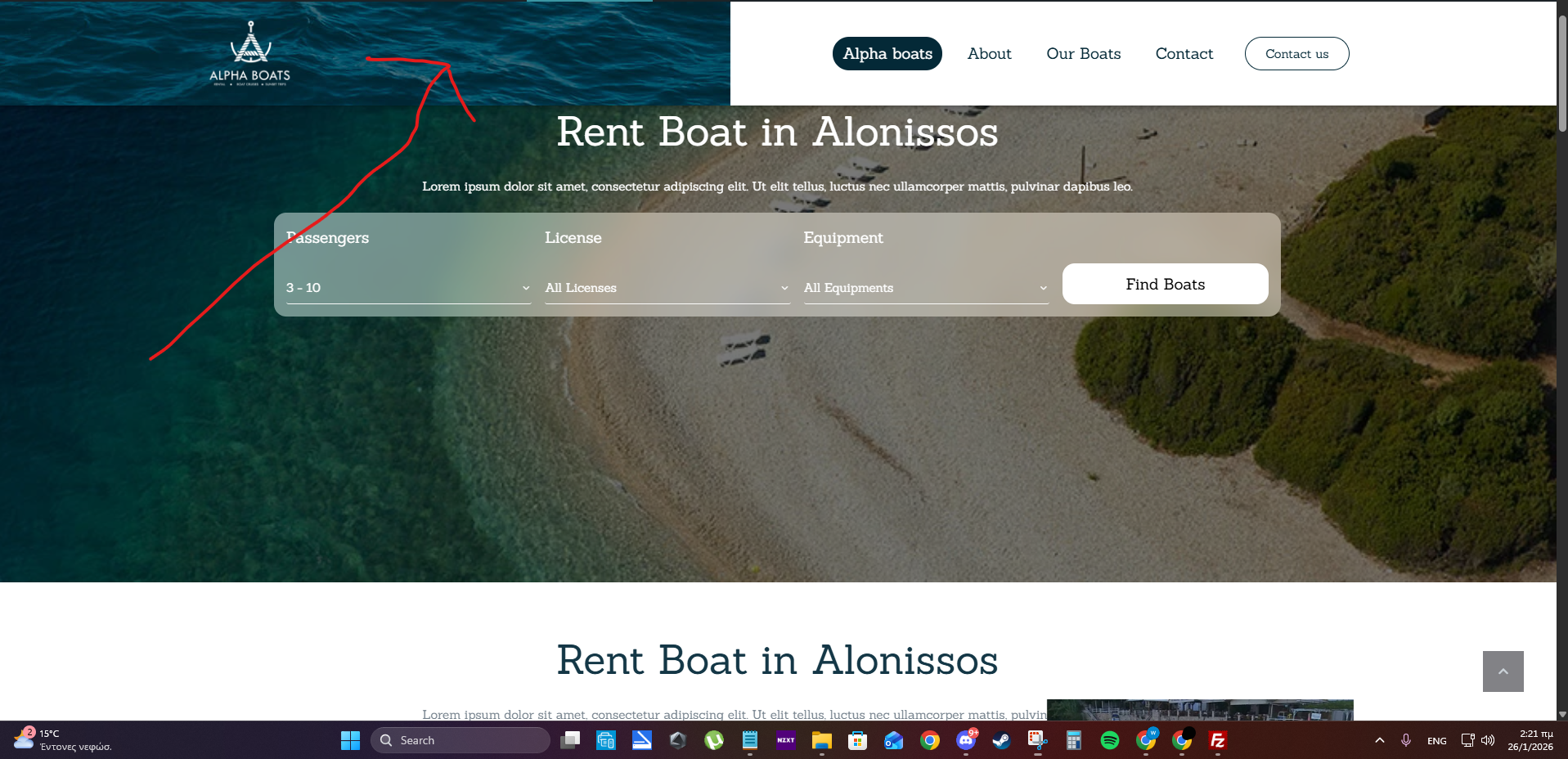Open the uTorrent taskbar icon
Viewport: 1568px width, 759px height.
[x=714, y=740]
